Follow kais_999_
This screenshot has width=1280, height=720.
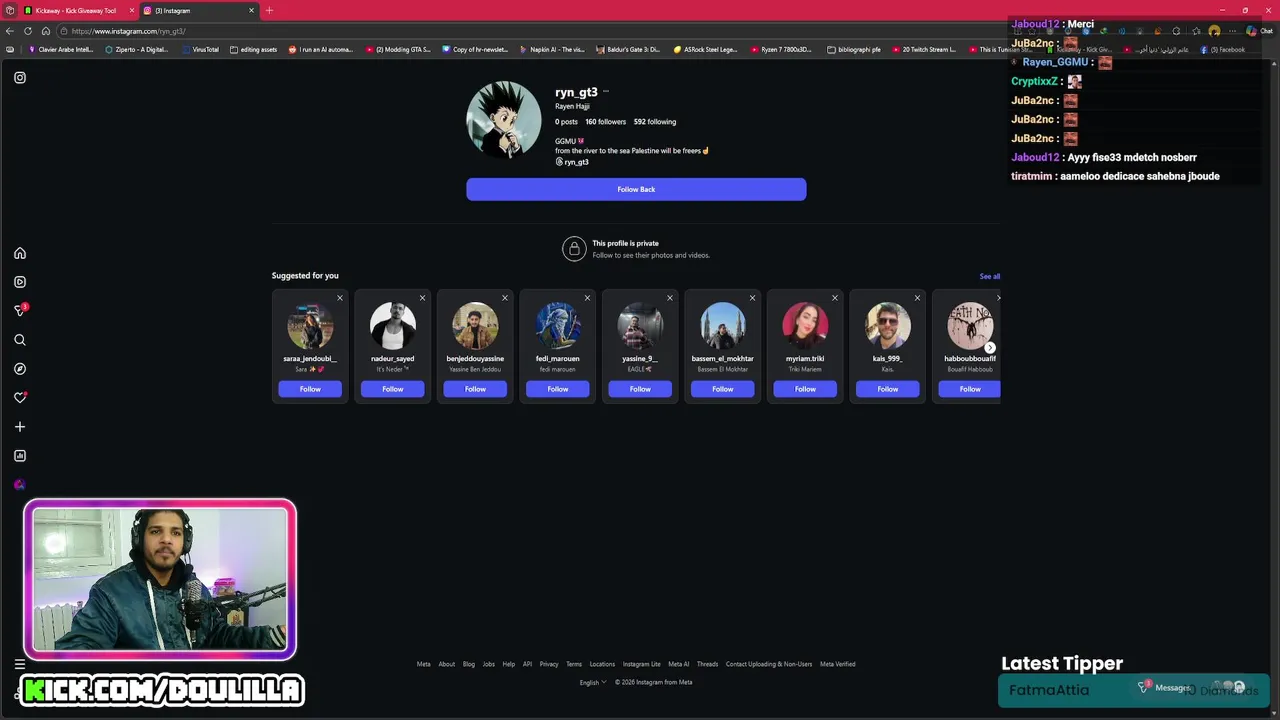pos(888,389)
